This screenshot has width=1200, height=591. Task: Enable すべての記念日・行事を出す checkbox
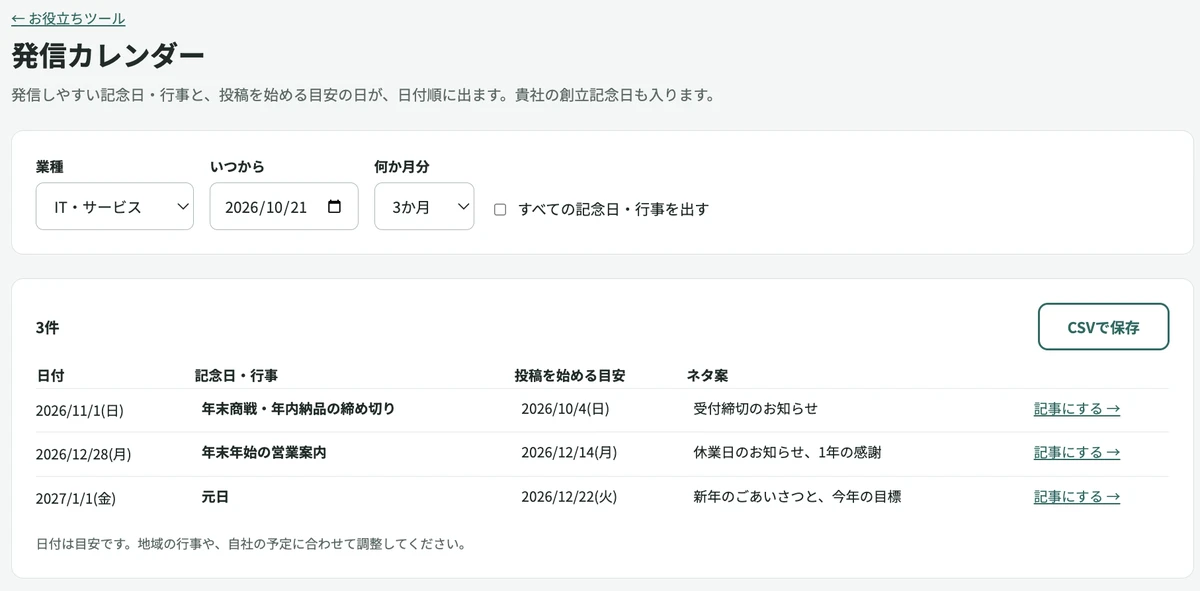point(500,210)
